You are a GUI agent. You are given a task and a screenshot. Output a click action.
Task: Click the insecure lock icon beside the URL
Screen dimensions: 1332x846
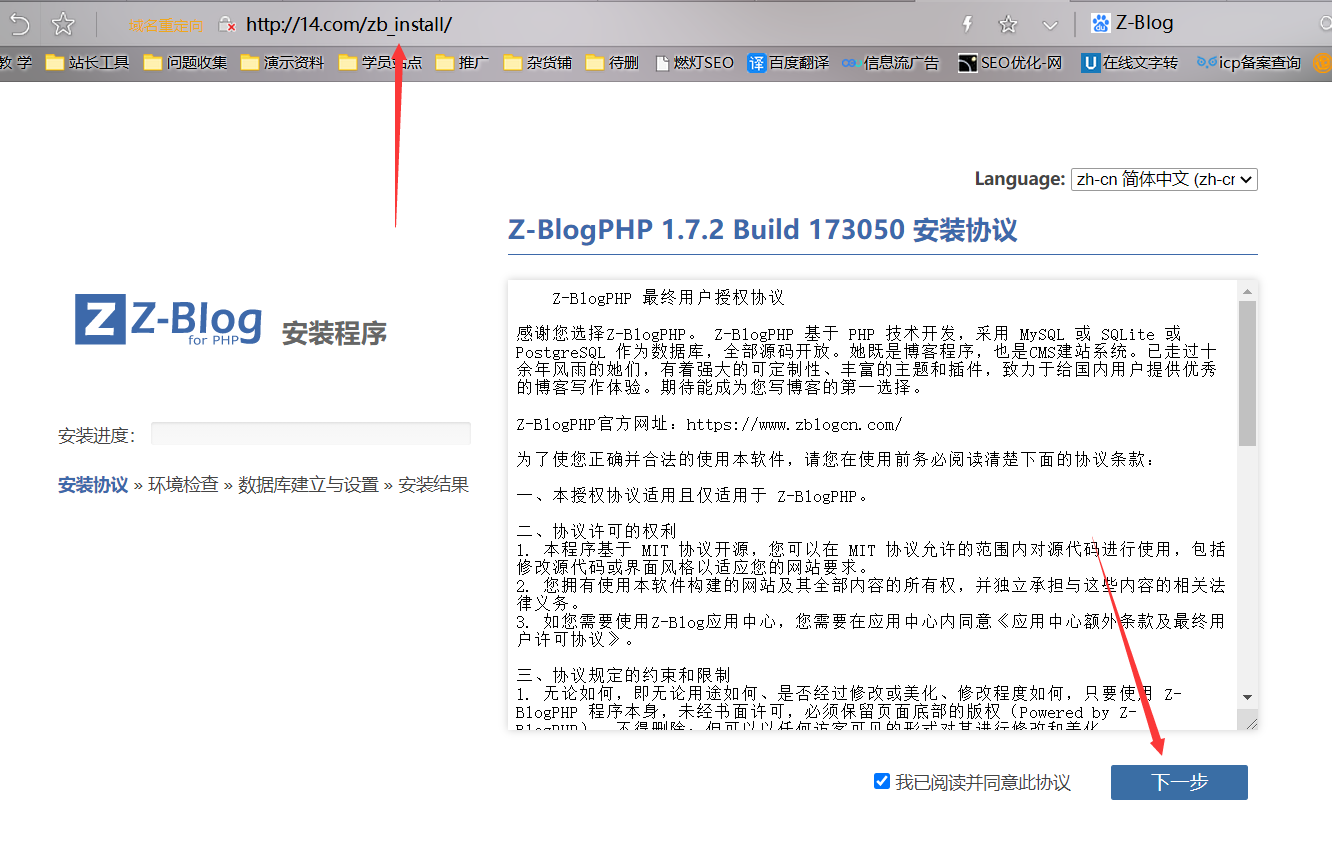coord(227,25)
